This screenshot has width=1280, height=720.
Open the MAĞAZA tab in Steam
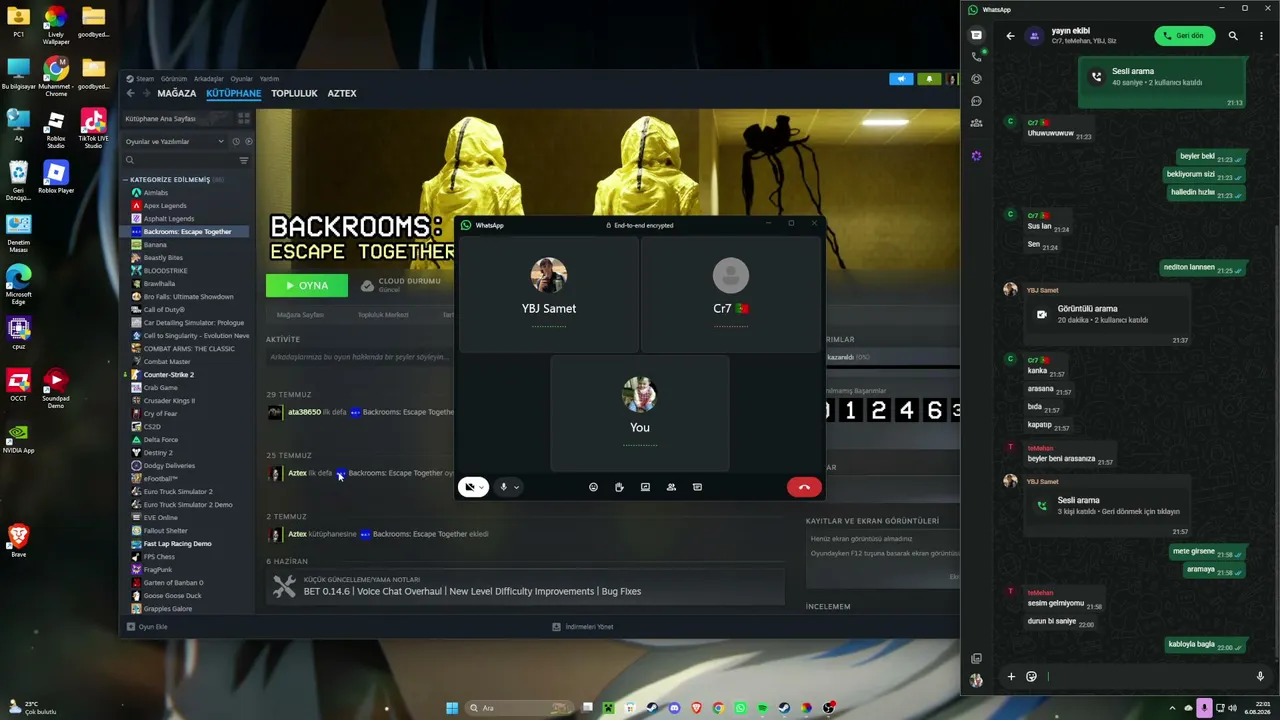(177, 93)
